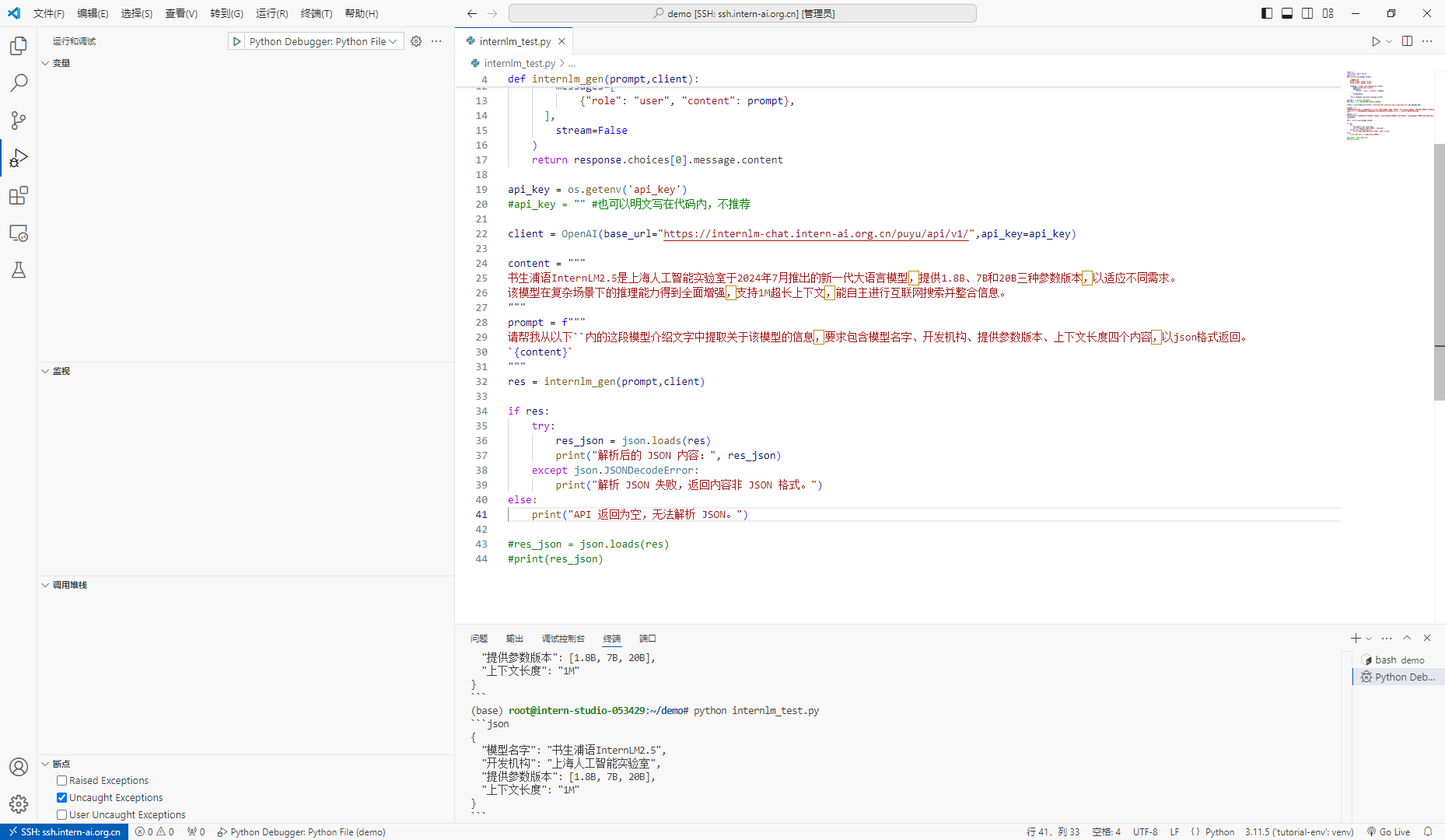Open new terminal profile dropdown arrow
The width and height of the screenshot is (1445, 840).
coord(1369,638)
